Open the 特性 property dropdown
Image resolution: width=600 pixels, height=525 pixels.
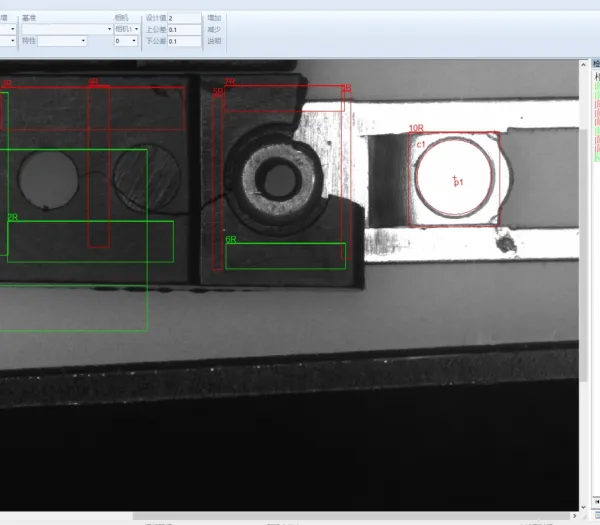tap(62, 41)
